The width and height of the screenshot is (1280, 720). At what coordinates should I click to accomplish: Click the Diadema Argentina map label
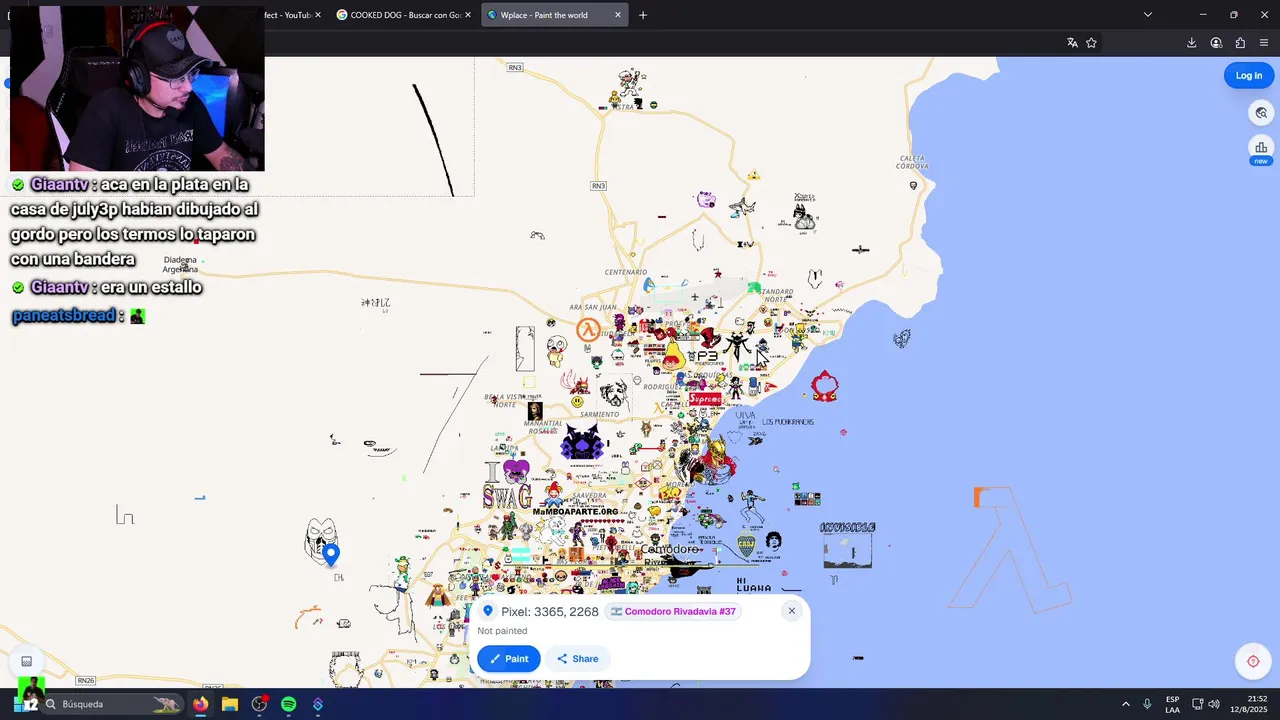[180, 265]
